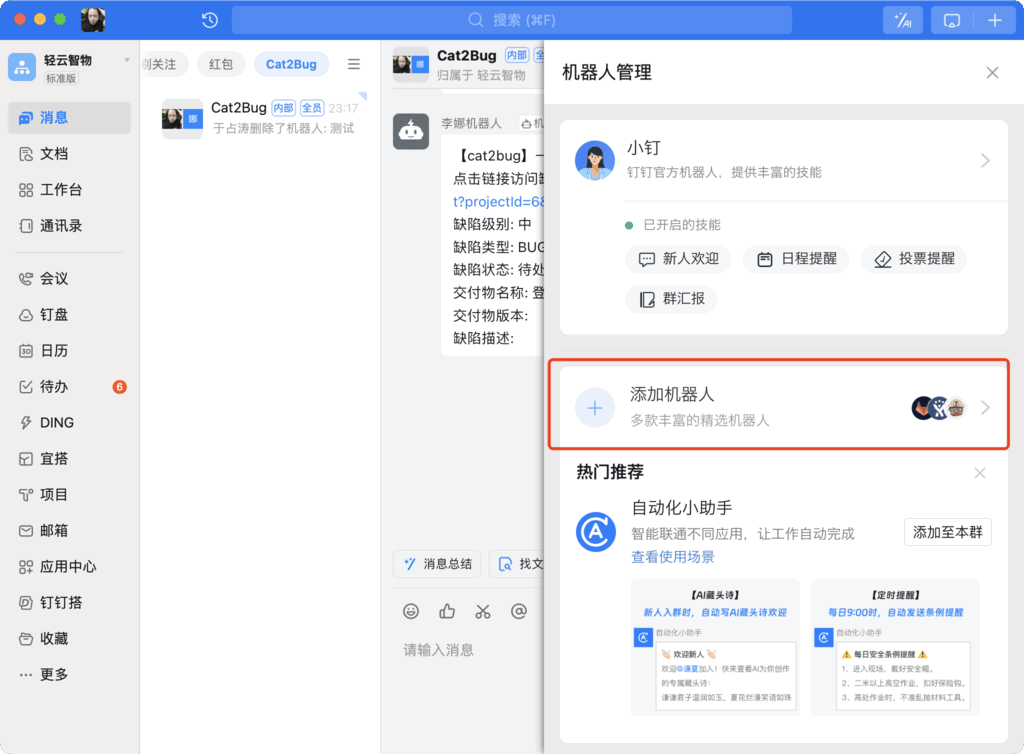Screen dimensions: 1024x754
Task: Open the 邮箱 mailbox
Action: pyautogui.click(x=69, y=531)
